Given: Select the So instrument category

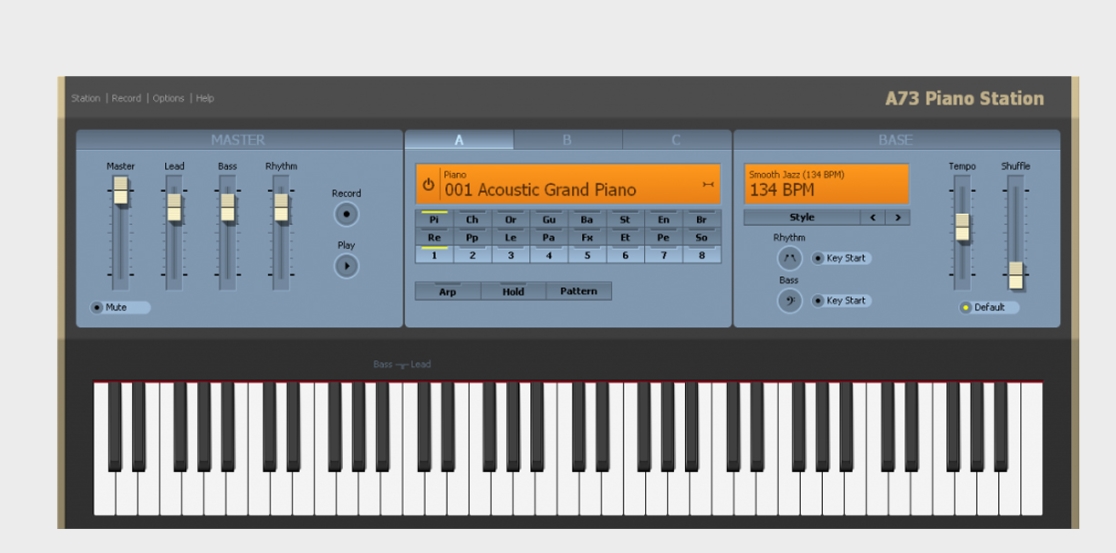Looking at the screenshot, I should pyautogui.click(x=702, y=237).
